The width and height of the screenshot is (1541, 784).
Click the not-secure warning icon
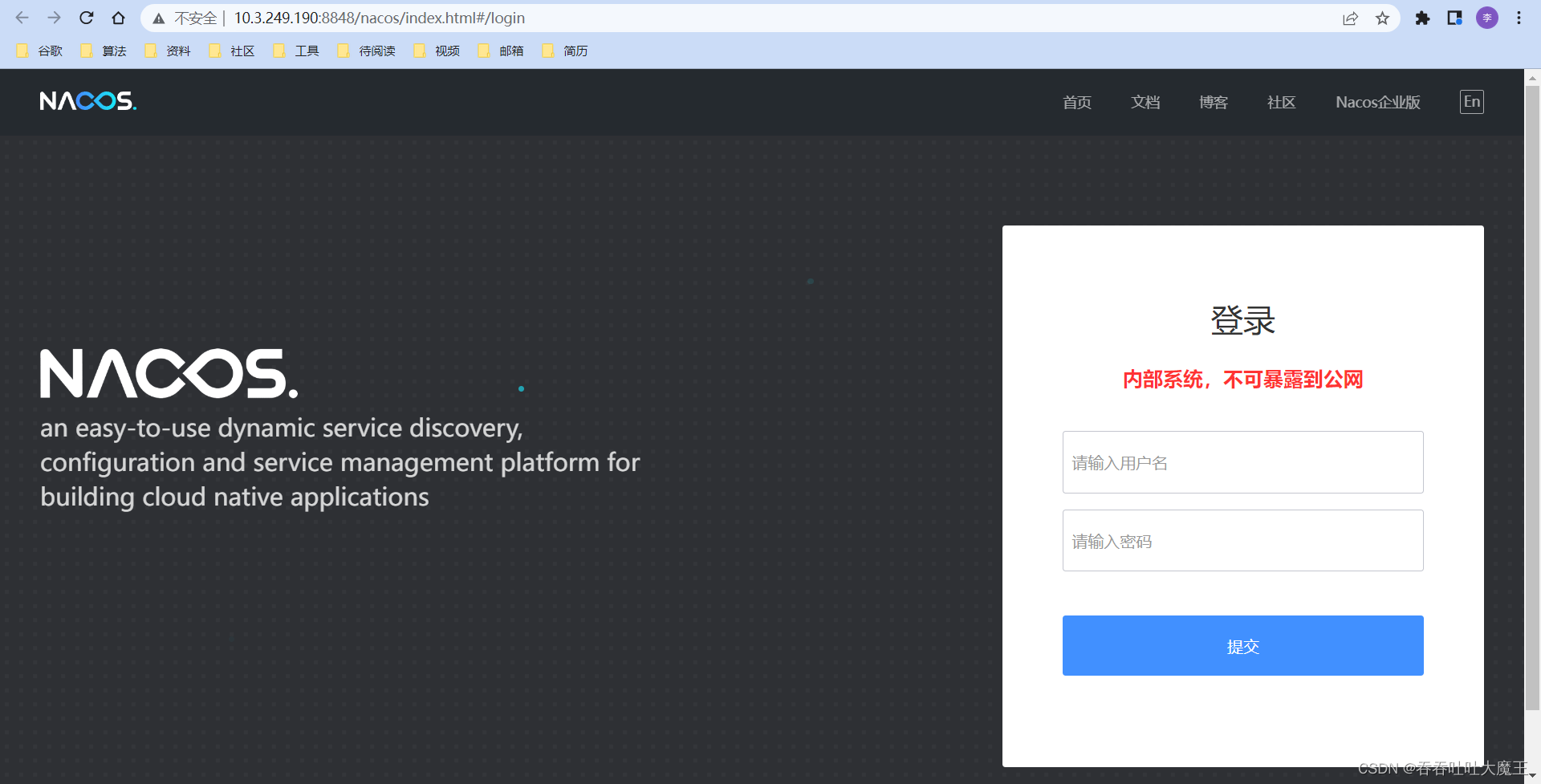pos(159,18)
